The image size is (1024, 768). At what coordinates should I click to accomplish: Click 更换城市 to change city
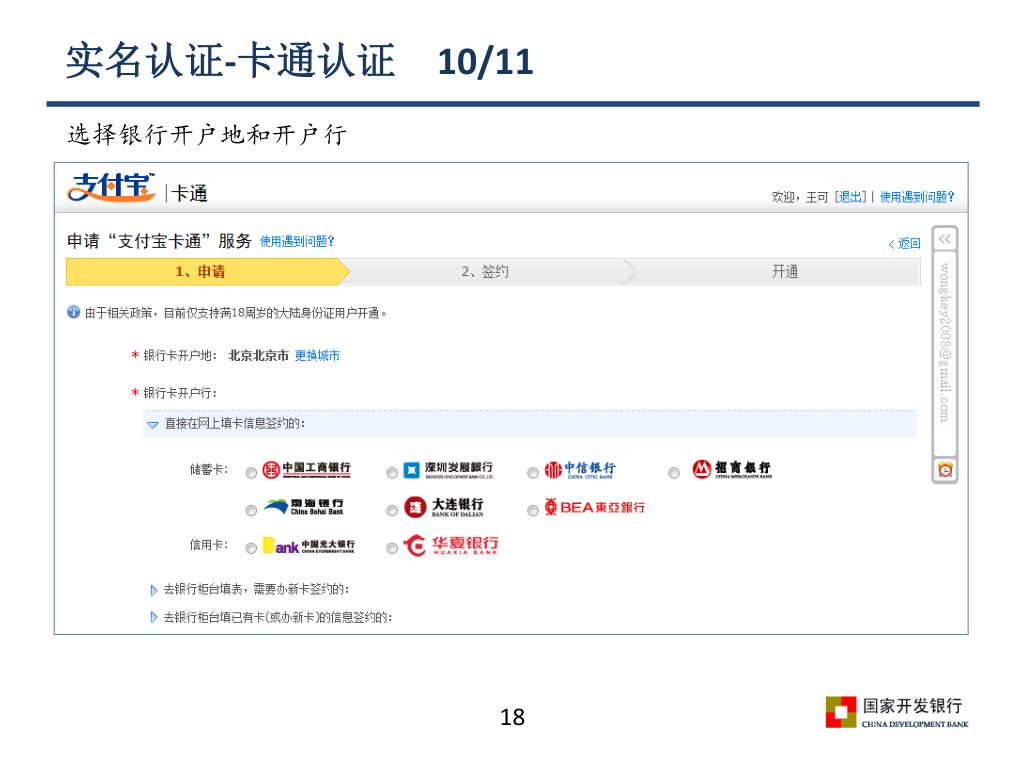tap(317, 355)
